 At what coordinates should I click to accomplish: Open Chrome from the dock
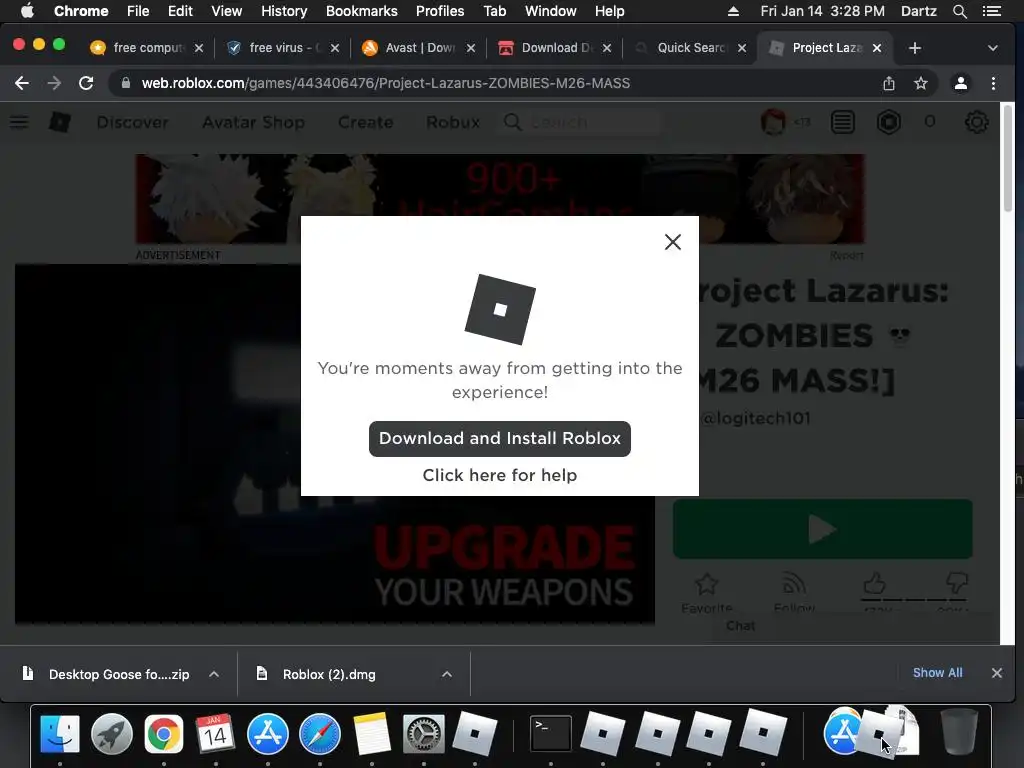164,734
